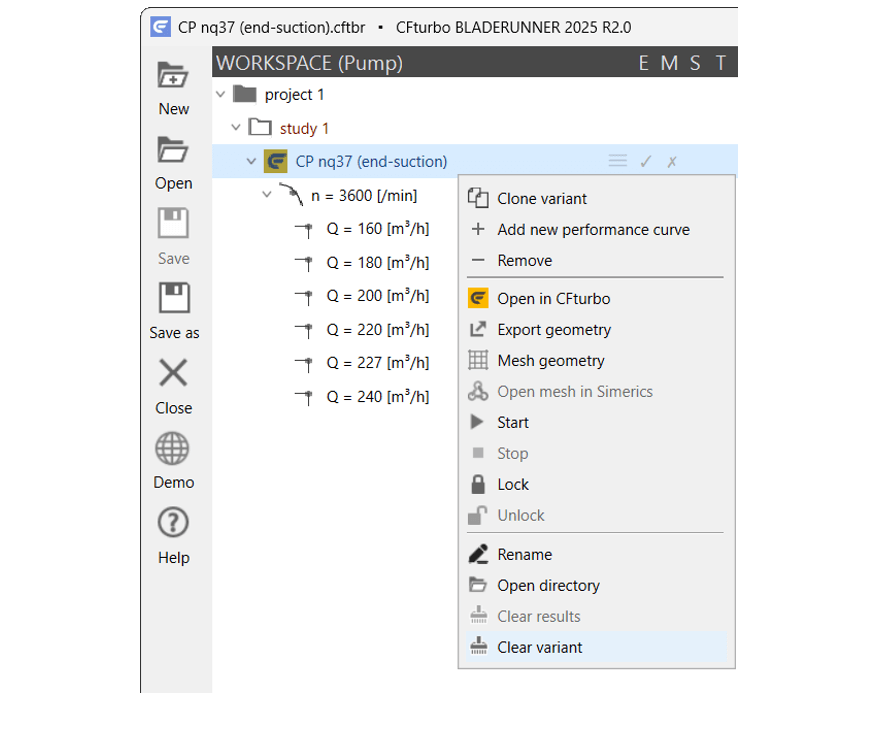This screenshot has height=729, width=890.
Task: Click the performance curve icon beside n = 3600
Action: (x=291, y=194)
